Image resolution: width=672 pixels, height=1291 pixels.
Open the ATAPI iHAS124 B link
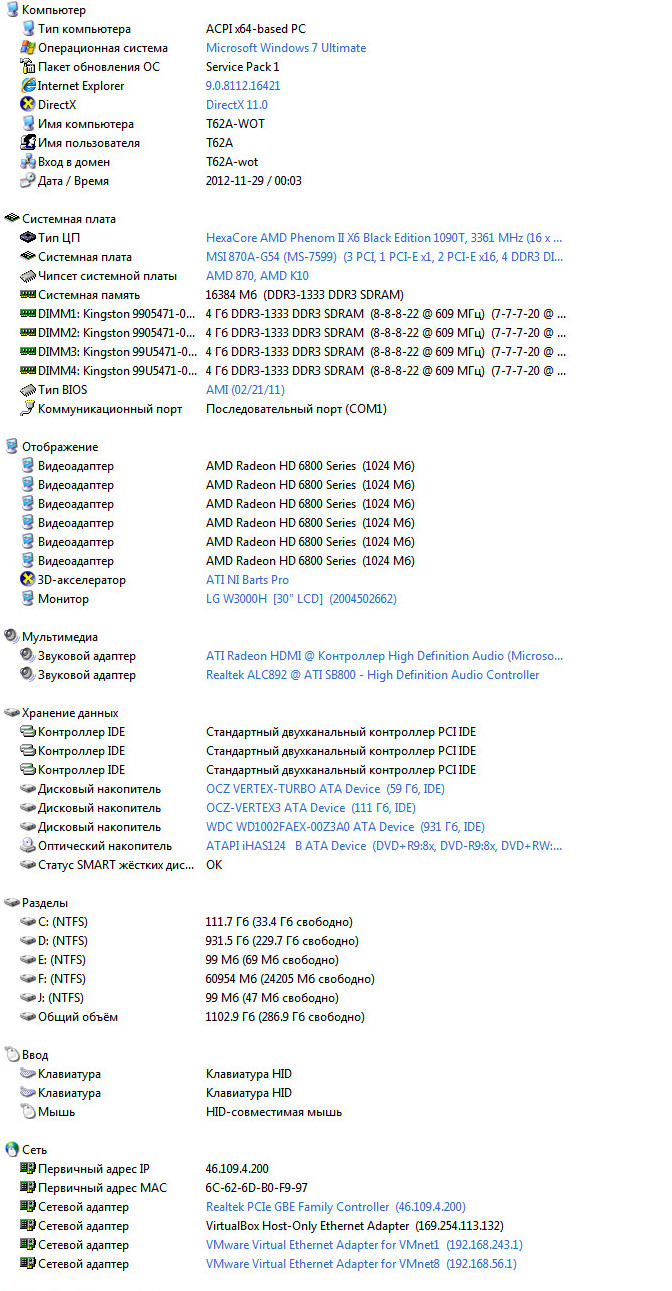pos(384,846)
